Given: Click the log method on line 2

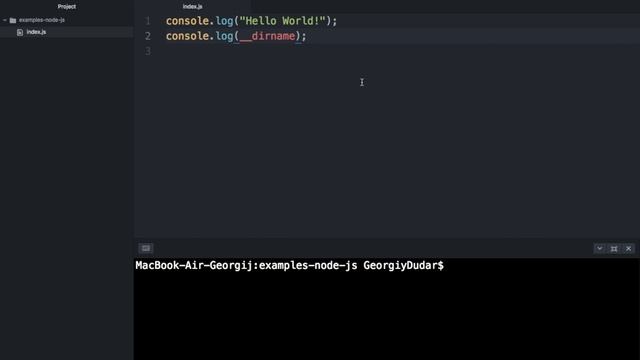Looking at the screenshot, I should click(x=224, y=36).
